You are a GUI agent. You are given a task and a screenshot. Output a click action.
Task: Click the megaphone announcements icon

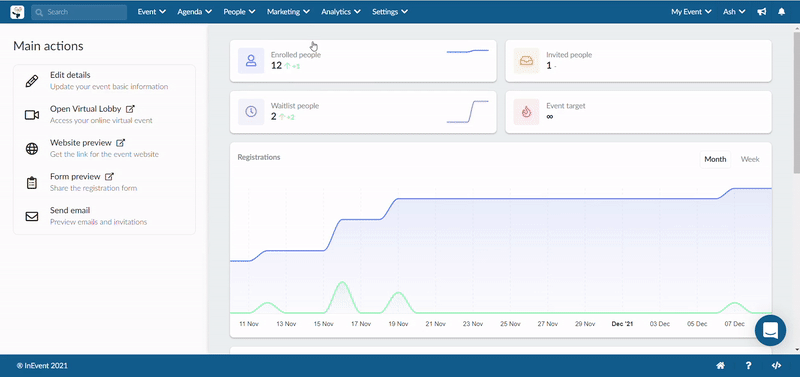[x=762, y=12]
